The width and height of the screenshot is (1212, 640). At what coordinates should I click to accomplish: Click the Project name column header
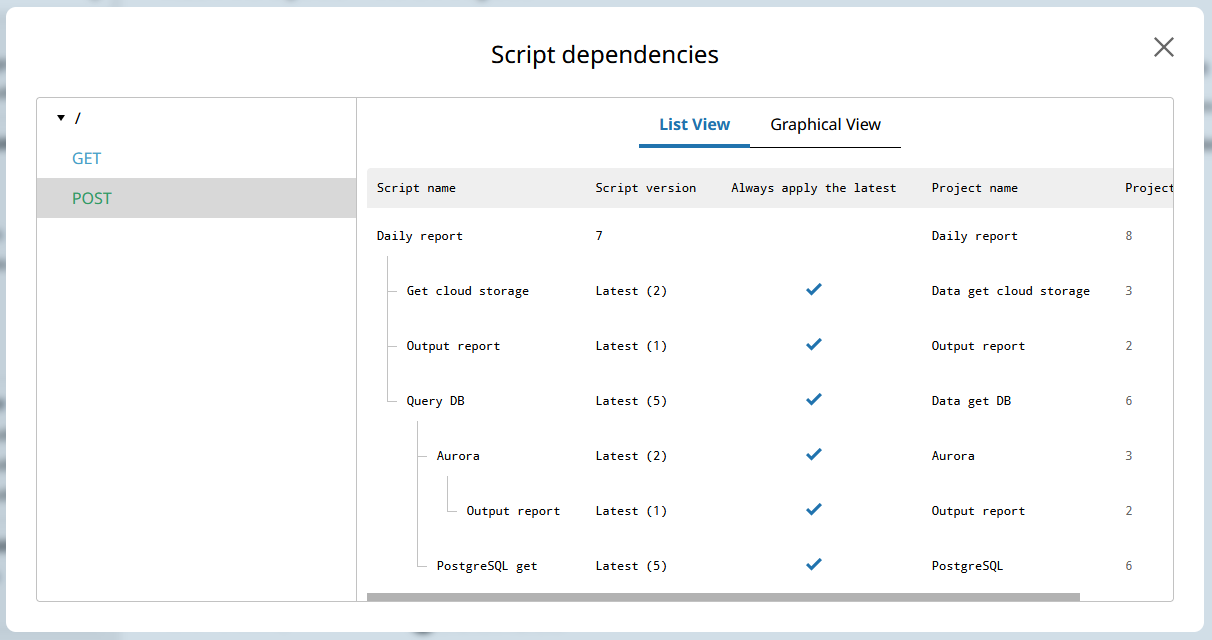pos(974,188)
